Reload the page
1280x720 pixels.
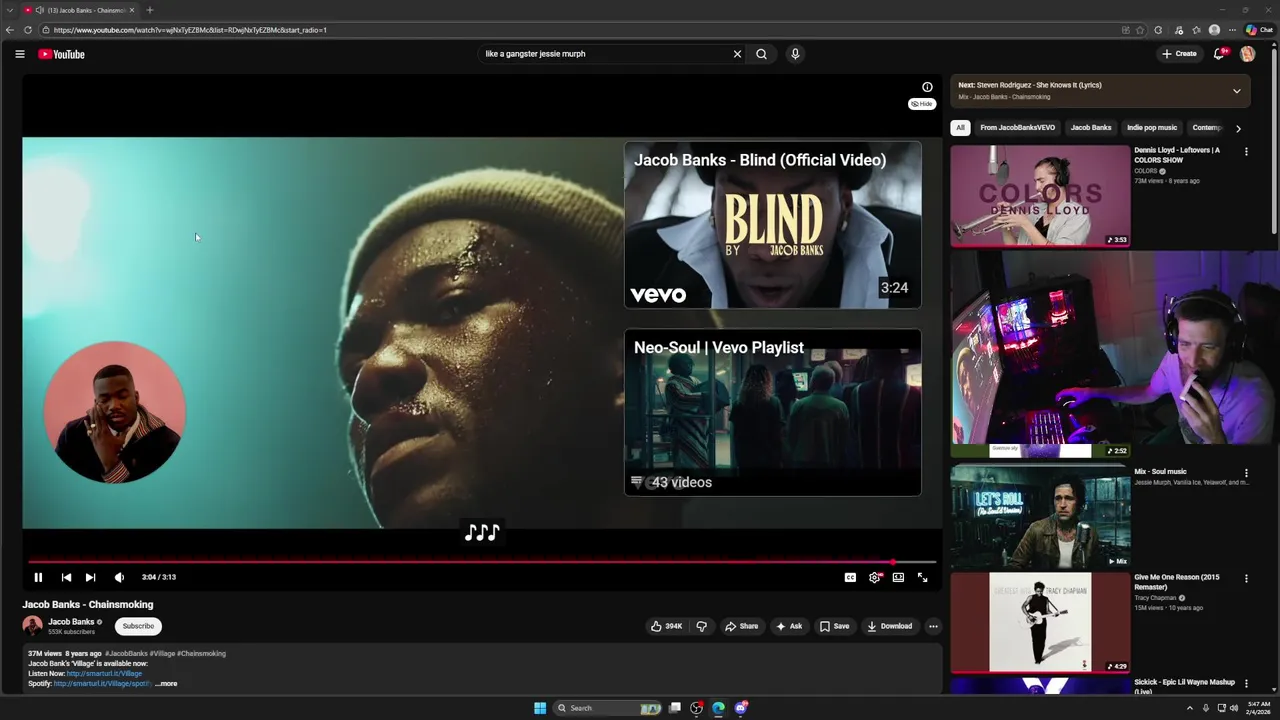tap(28, 30)
